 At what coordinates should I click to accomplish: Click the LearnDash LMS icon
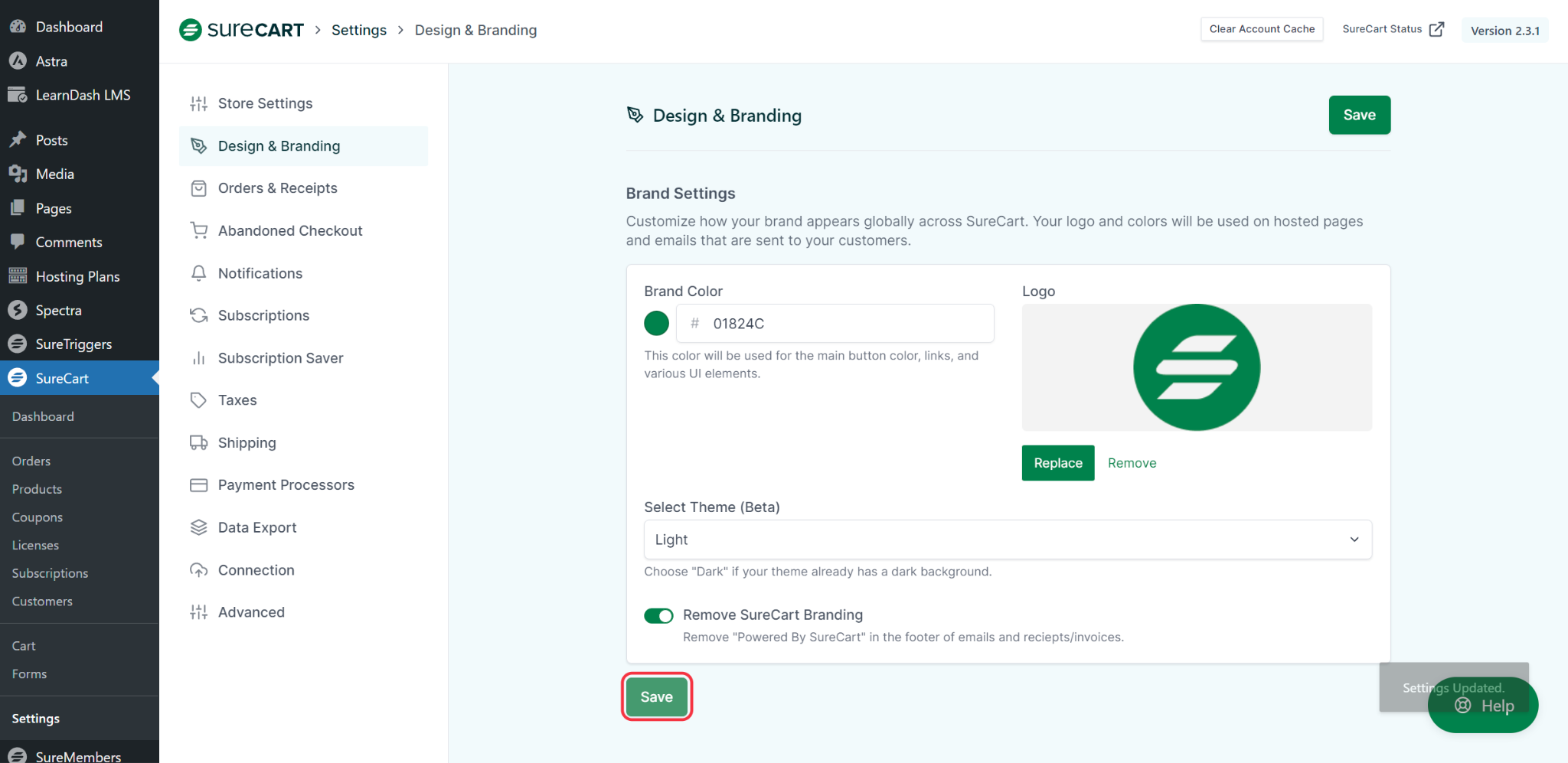click(18, 95)
